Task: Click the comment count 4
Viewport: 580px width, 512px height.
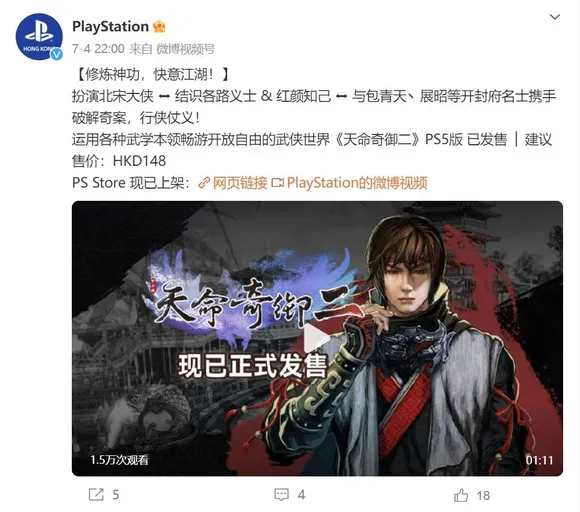Action: coord(301,495)
